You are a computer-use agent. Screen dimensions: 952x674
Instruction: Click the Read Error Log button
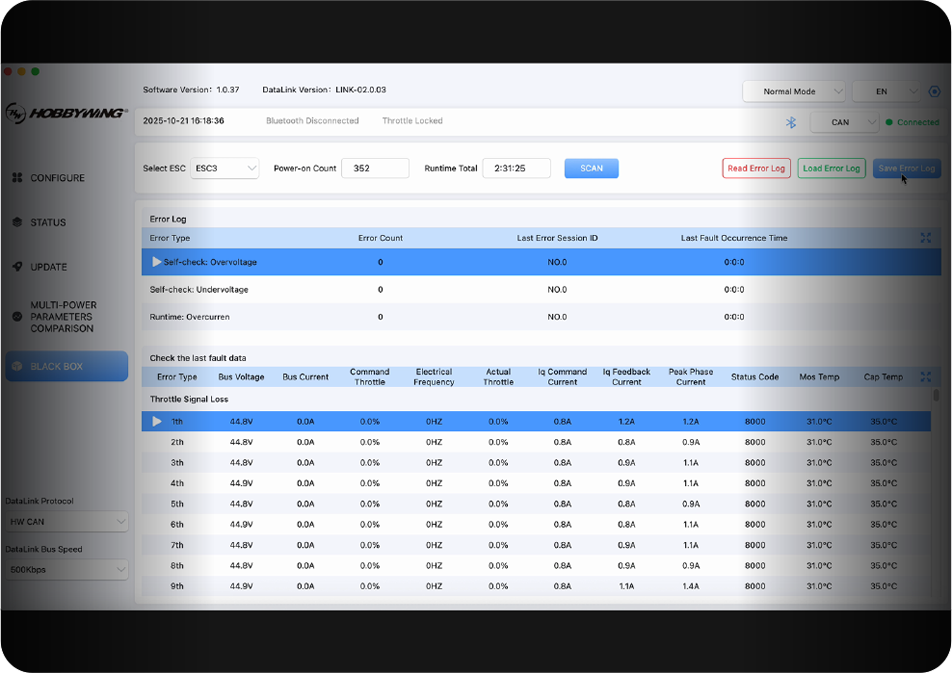coord(756,168)
